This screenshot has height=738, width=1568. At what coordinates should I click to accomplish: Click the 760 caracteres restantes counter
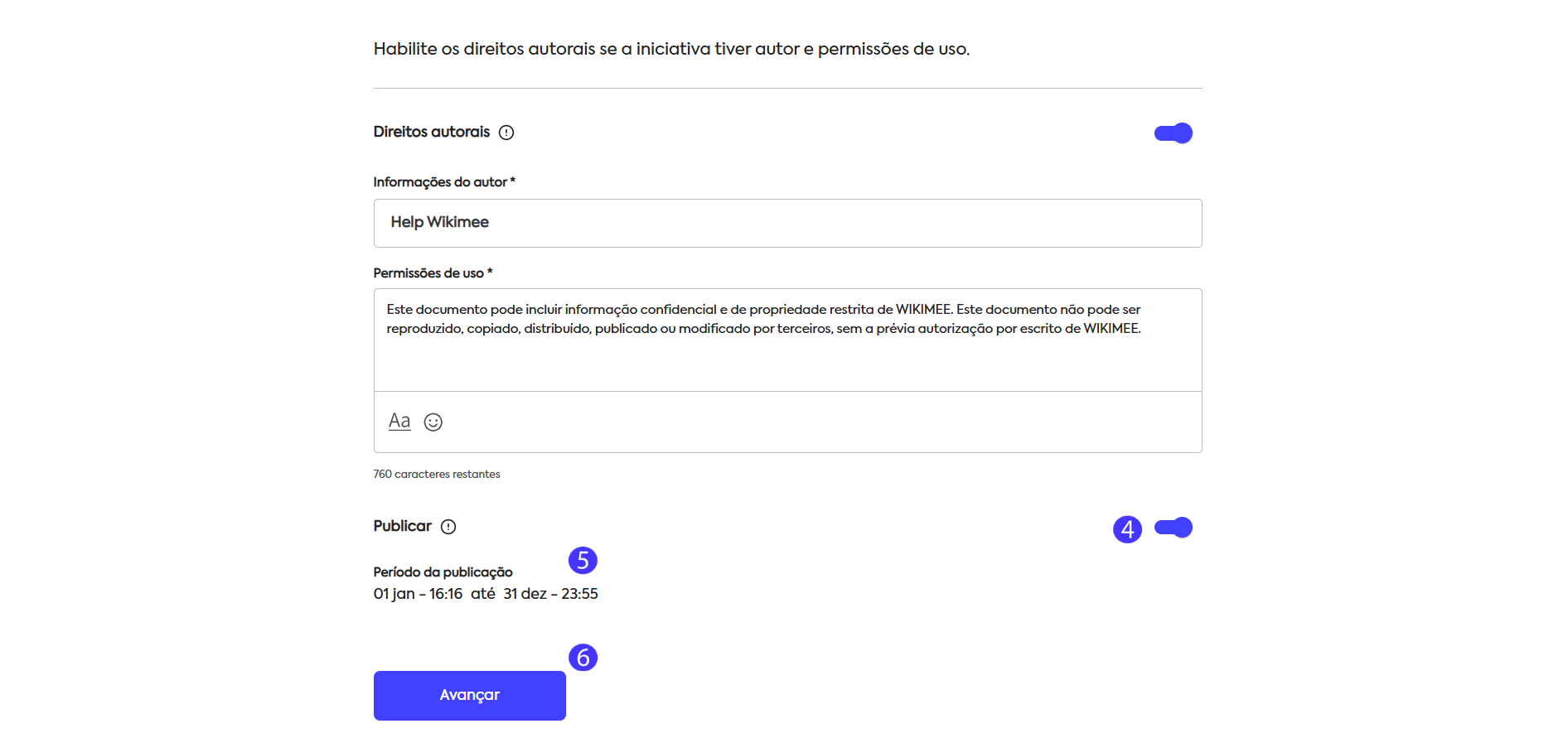[x=437, y=475]
